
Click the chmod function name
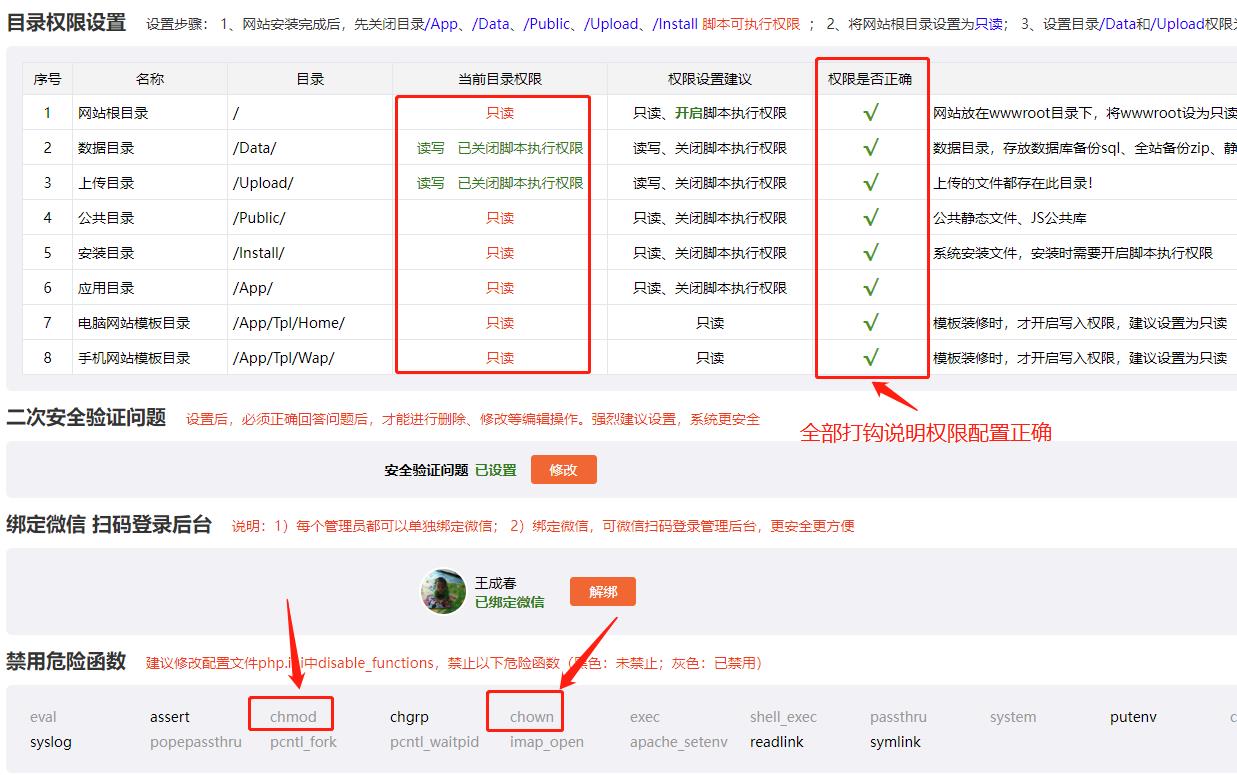pyautogui.click(x=293, y=717)
